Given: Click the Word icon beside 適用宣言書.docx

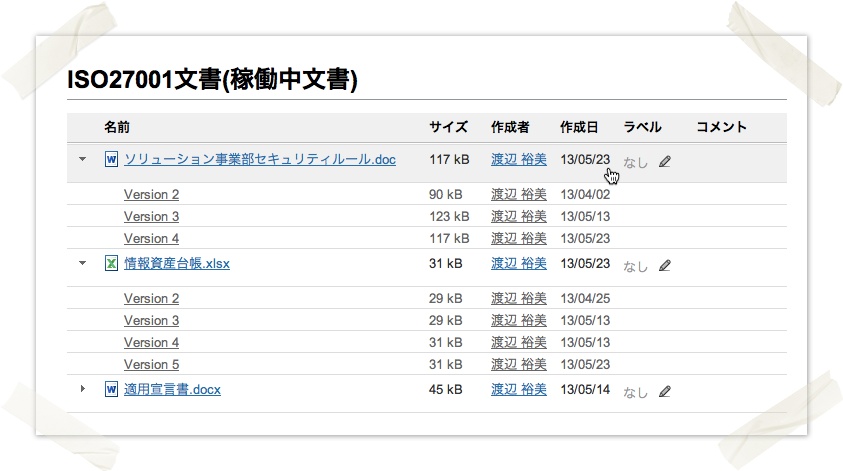Looking at the screenshot, I should point(111,389).
